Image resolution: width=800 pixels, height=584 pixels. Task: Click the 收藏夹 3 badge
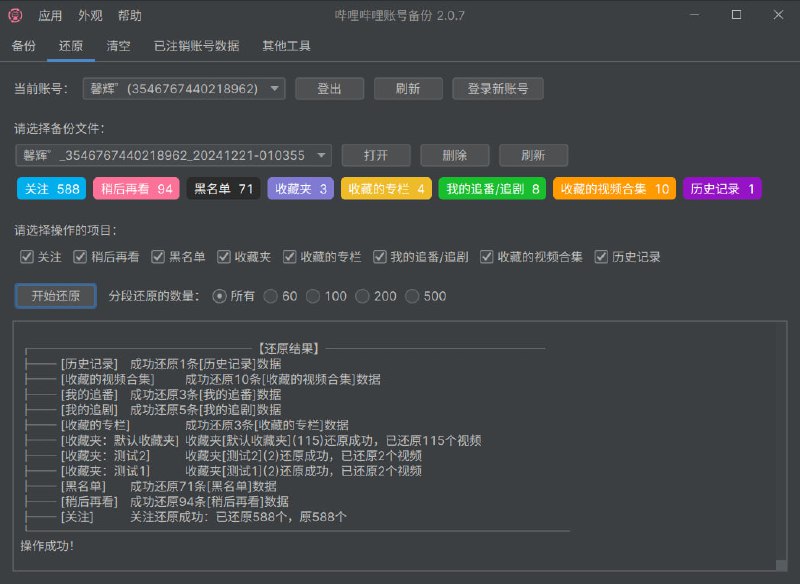click(x=303, y=188)
